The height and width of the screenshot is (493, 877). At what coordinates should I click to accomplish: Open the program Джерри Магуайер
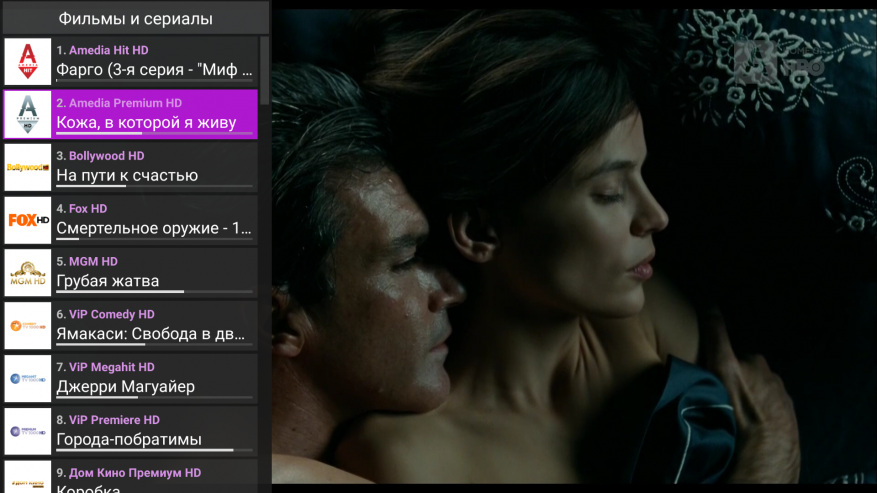click(126, 387)
